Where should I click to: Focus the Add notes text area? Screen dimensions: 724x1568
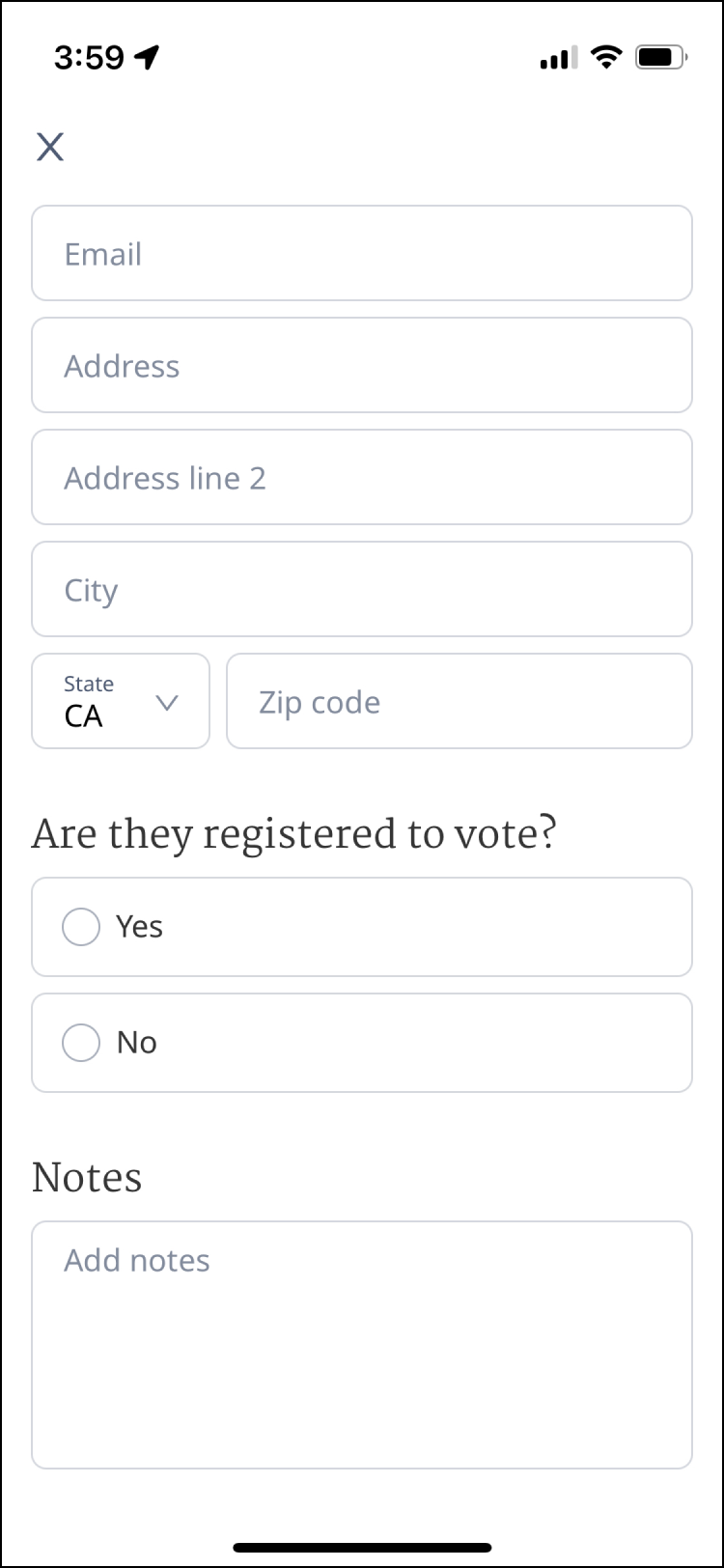coord(362,1344)
